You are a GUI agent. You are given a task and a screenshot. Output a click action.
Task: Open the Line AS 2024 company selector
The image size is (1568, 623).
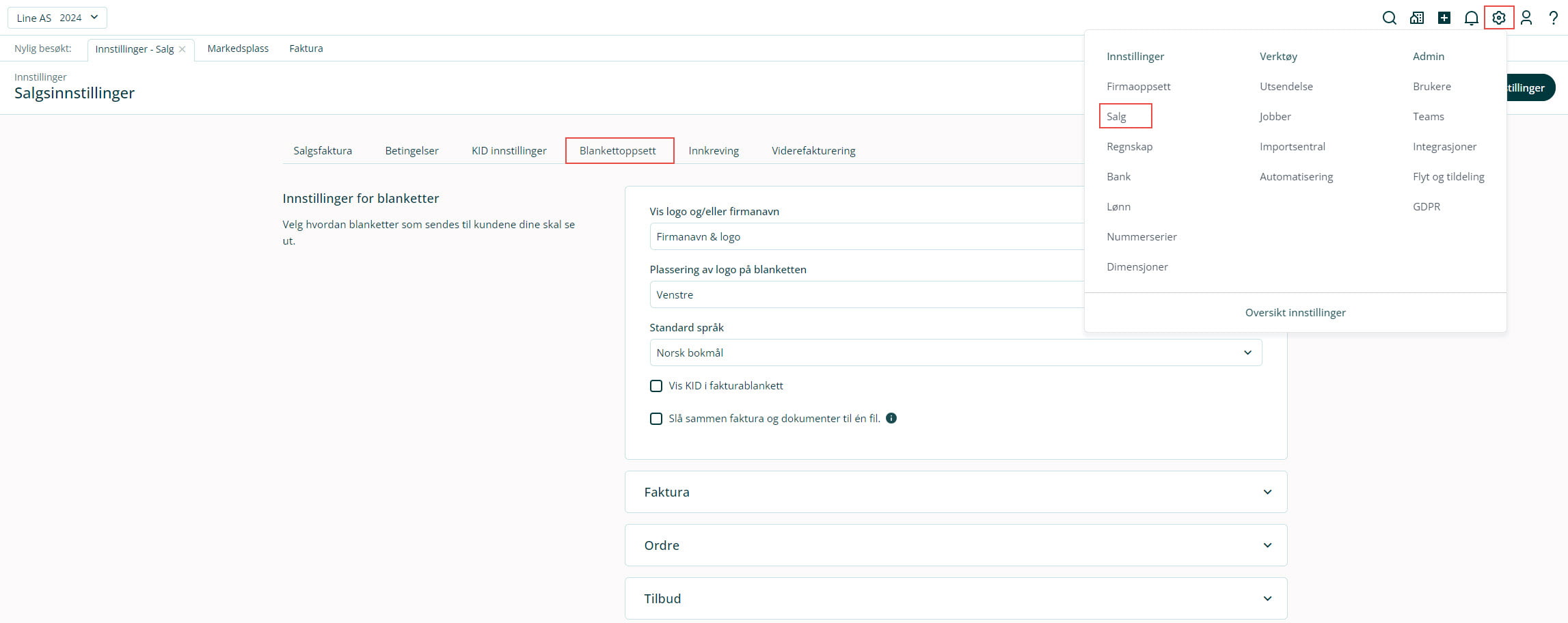coord(57,18)
